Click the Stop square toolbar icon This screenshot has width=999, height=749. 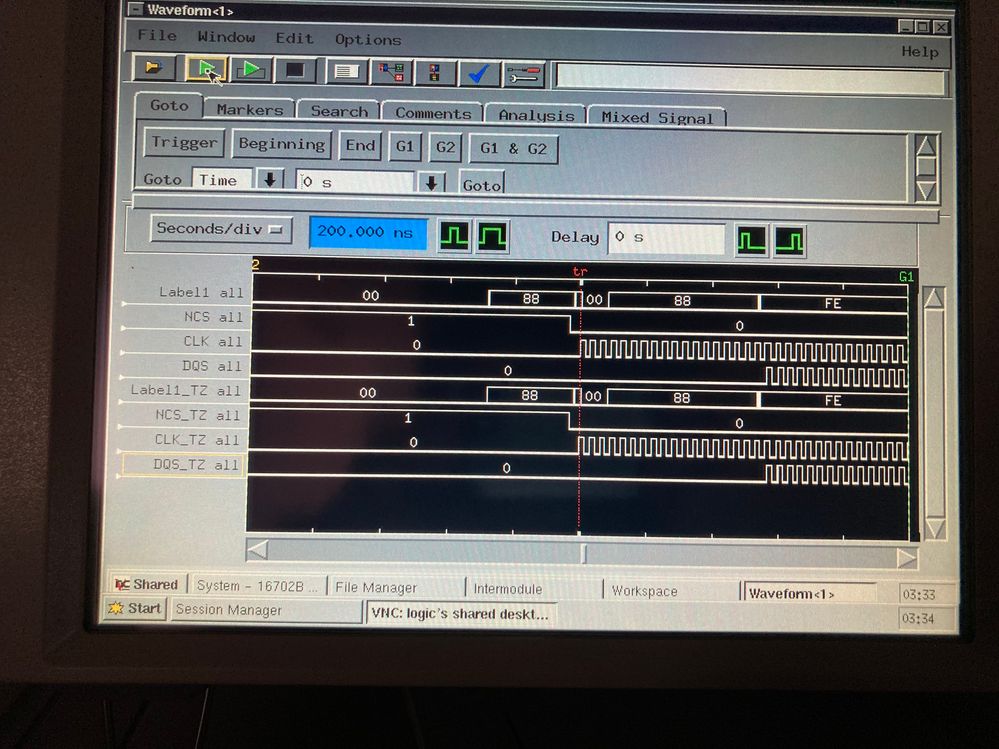pyautogui.click(x=295, y=70)
